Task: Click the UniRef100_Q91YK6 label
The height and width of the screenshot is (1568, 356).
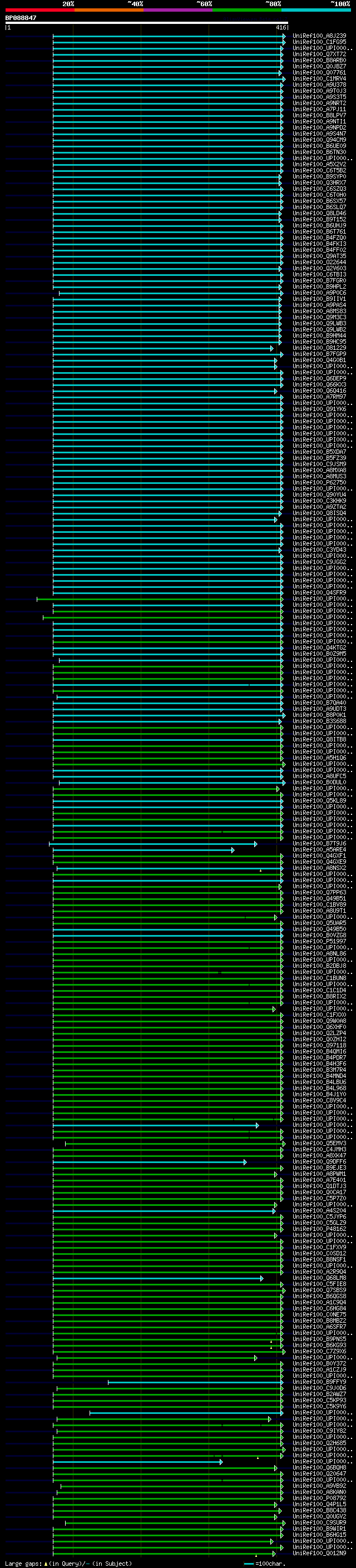Action: pyautogui.click(x=319, y=409)
